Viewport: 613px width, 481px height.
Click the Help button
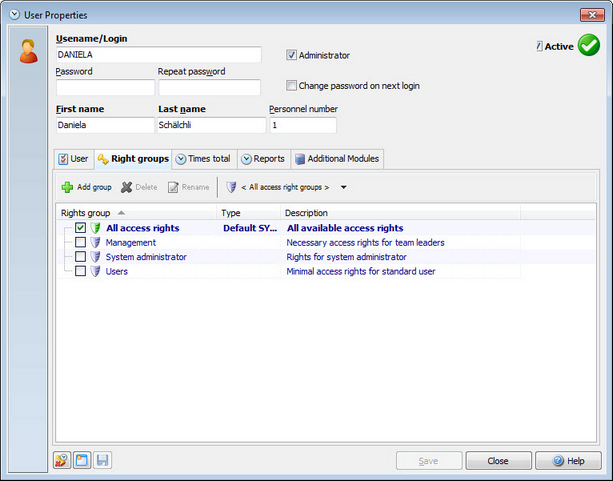(568, 461)
